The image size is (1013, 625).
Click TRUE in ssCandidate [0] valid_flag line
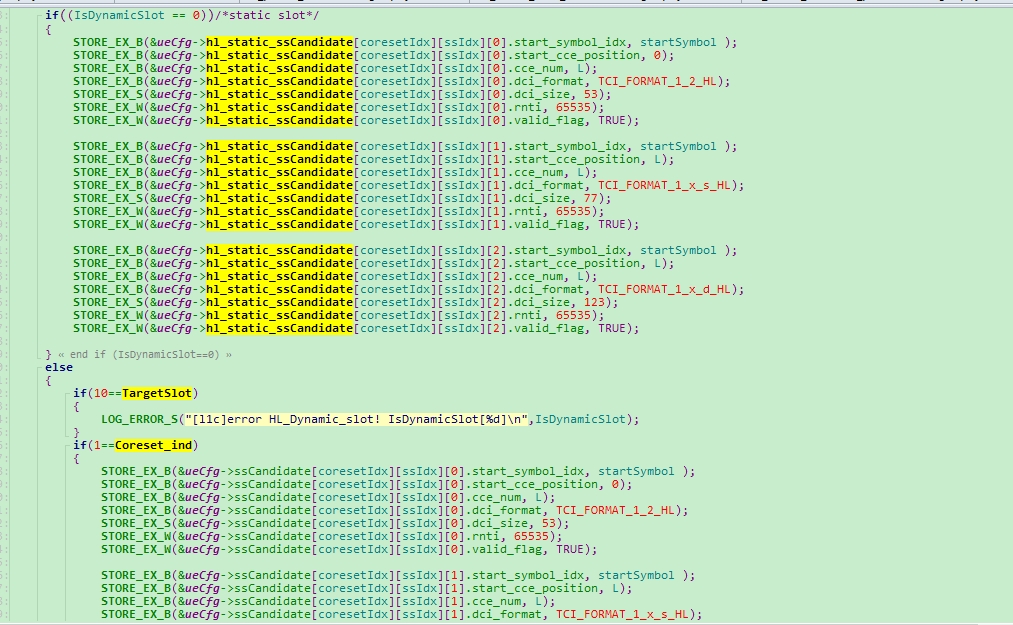(x=570, y=549)
